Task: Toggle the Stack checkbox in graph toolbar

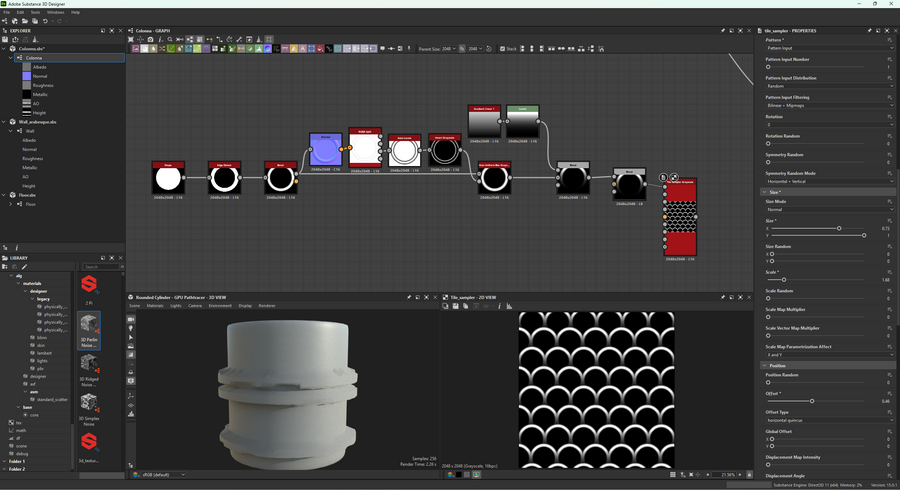Action: (502, 48)
